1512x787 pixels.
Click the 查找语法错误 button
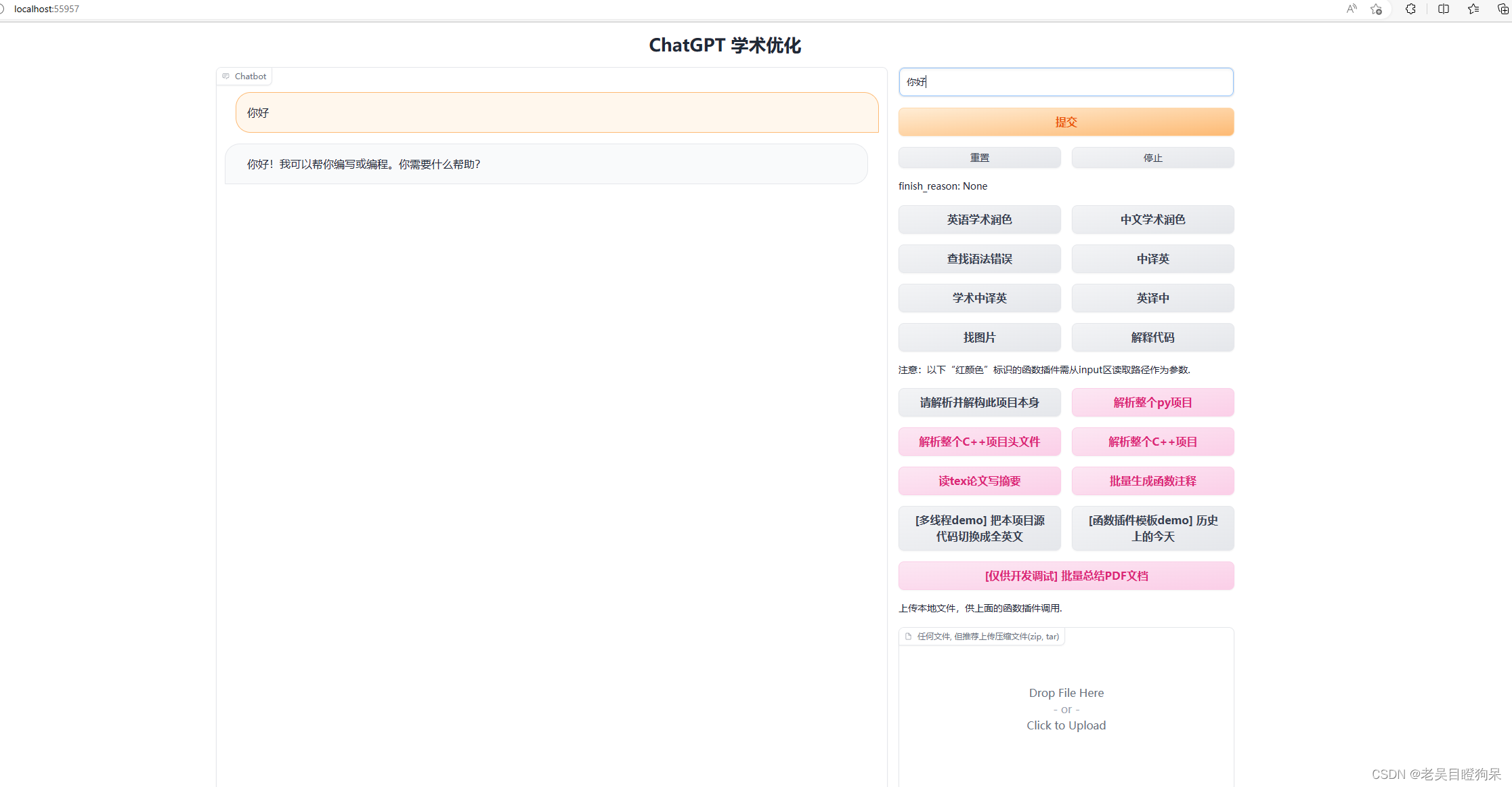point(979,259)
